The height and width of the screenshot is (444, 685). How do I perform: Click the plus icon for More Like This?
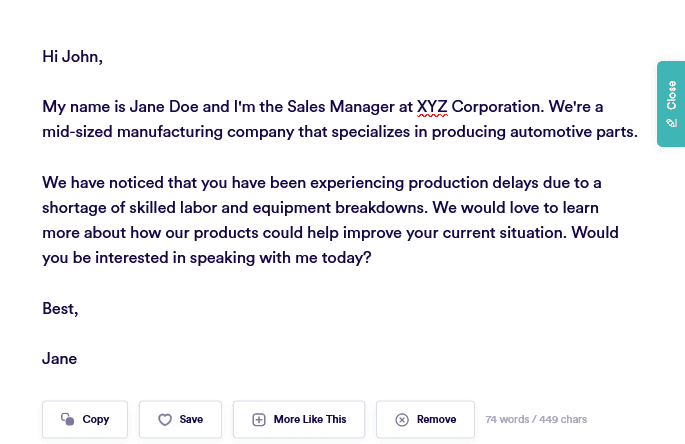258,420
